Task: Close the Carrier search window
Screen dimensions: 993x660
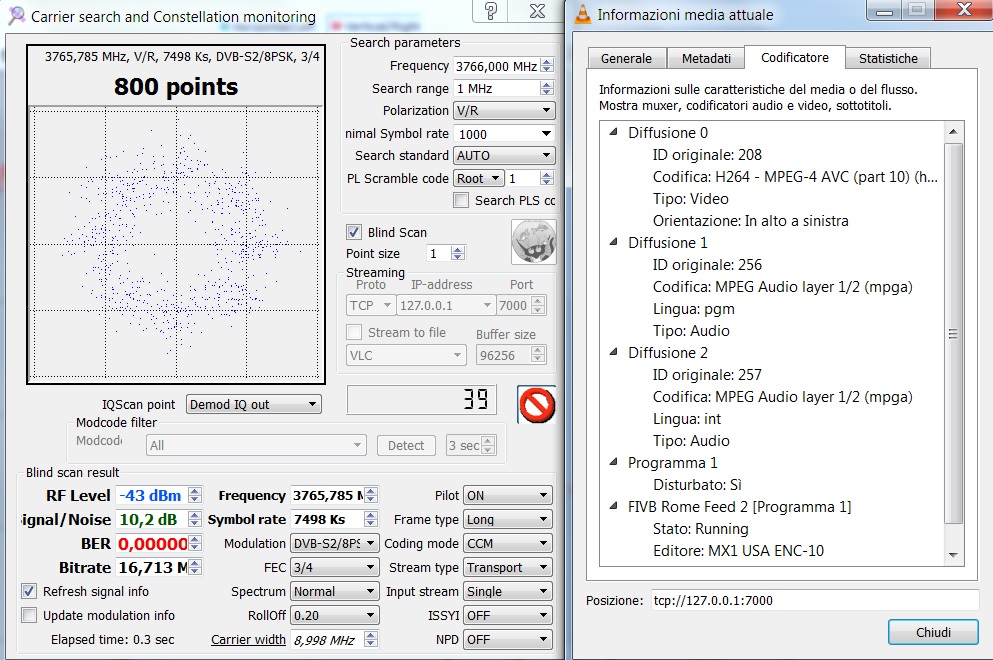Action: [x=537, y=11]
